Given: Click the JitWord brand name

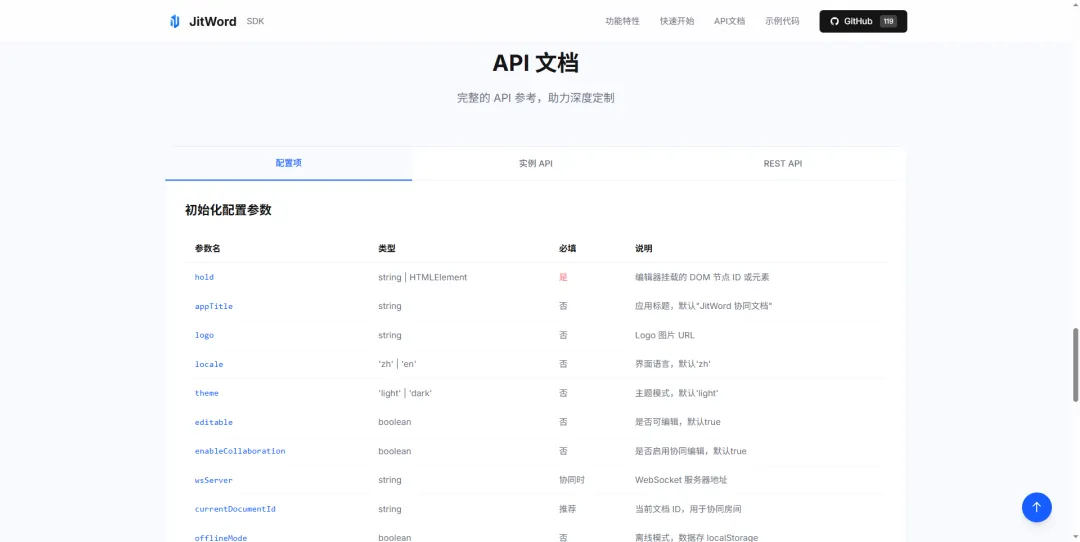Looking at the screenshot, I should click(213, 21).
